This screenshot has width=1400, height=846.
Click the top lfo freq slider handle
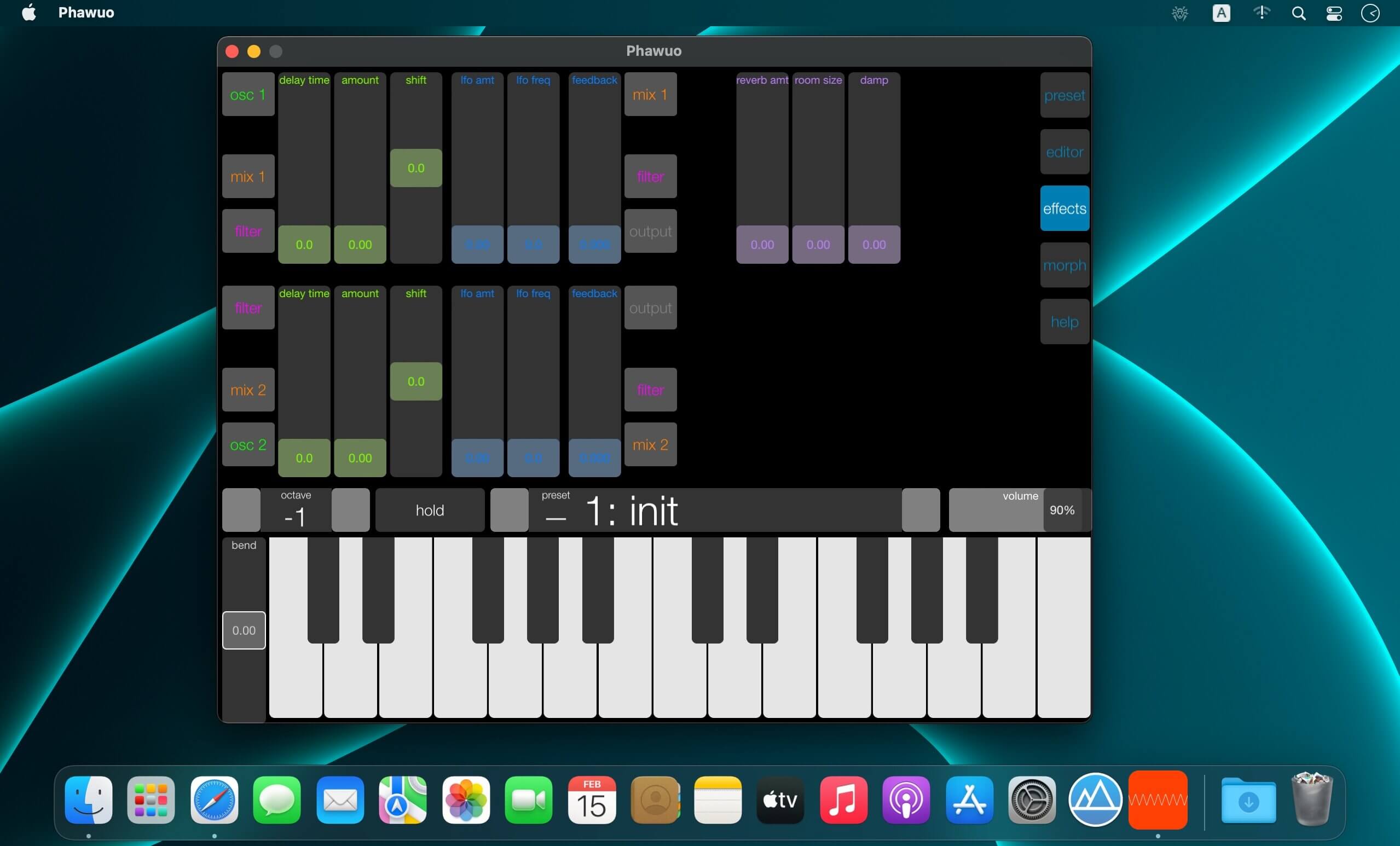pyautogui.click(x=533, y=244)
